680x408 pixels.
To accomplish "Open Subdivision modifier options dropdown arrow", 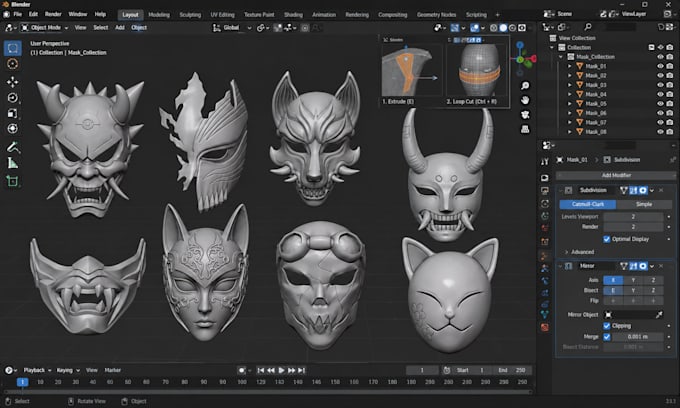I will pos(652,190).
